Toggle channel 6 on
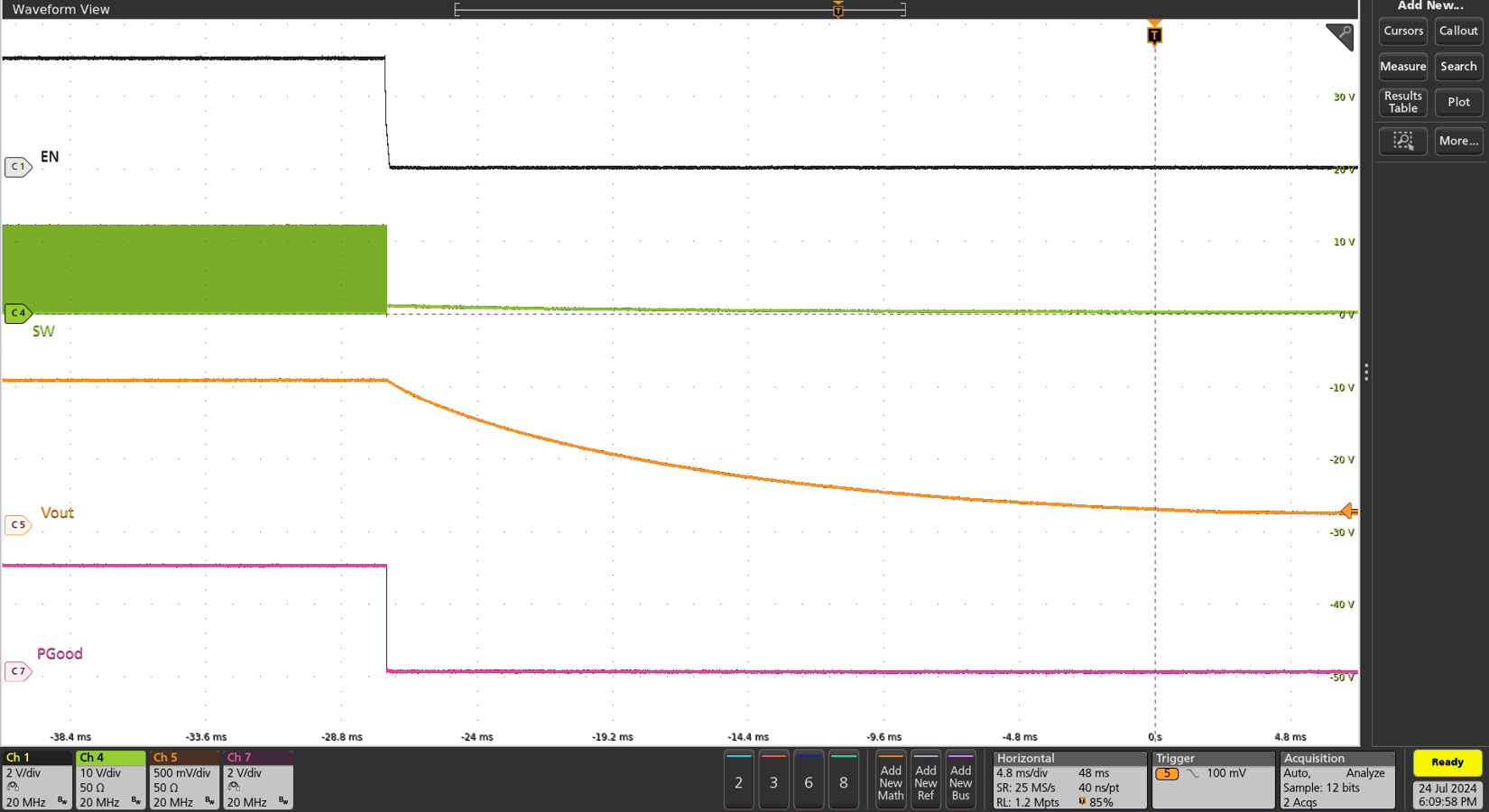Screen dimensions: 1489x812 809,781
